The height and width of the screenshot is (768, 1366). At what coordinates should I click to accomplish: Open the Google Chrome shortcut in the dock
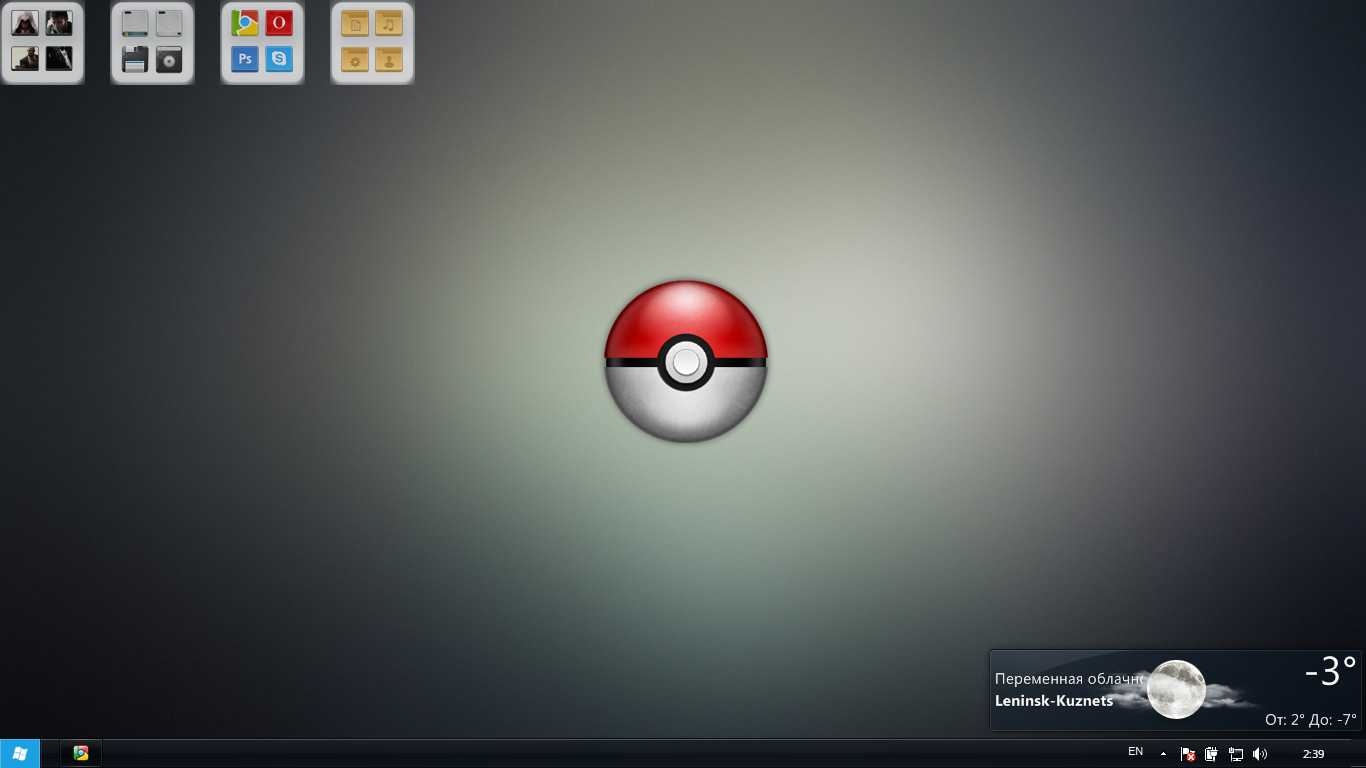pyautogui.click(x=245, y=23)
